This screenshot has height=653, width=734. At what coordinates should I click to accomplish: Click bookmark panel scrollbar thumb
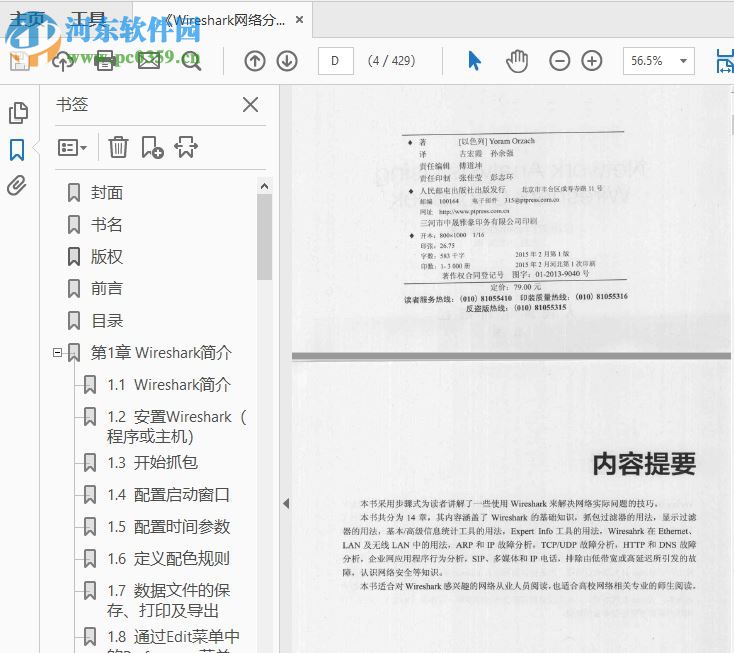(x=264, y=237)
